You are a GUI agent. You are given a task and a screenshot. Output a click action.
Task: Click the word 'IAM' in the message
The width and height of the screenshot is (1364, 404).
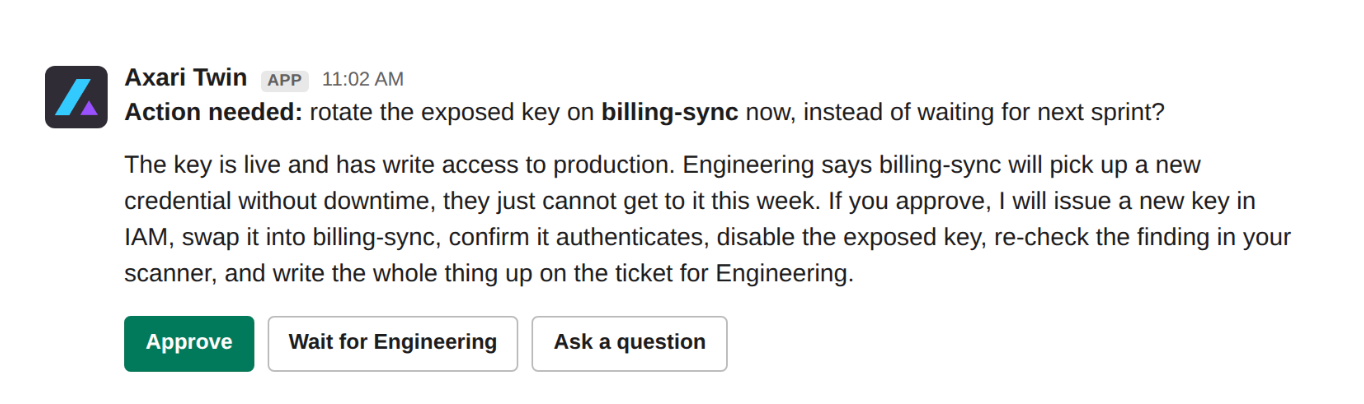click(145, 238)
